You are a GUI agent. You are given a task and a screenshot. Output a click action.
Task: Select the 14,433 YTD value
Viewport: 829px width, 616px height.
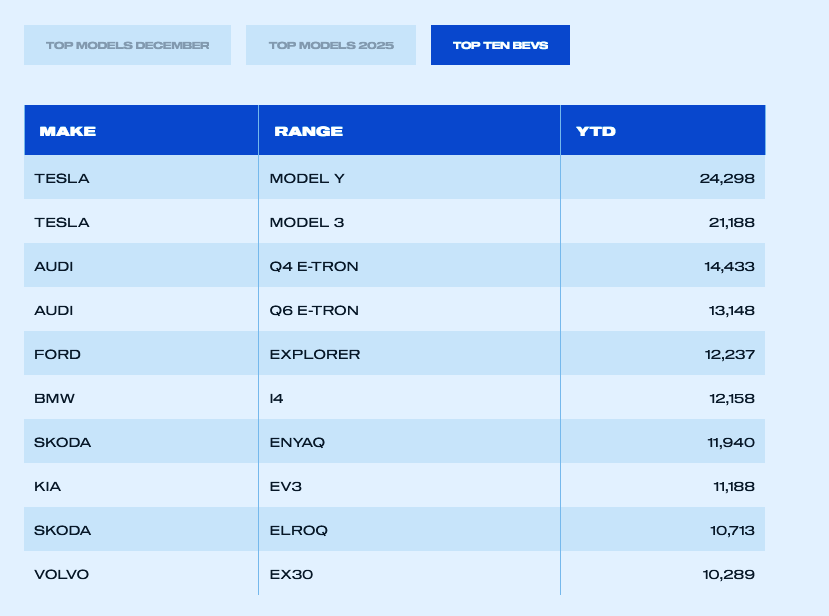tap(729, 266)
